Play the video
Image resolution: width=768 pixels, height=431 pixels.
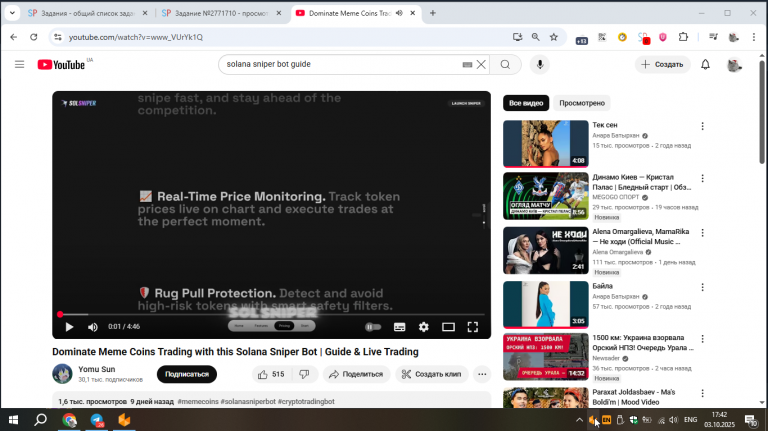[69, 327]
